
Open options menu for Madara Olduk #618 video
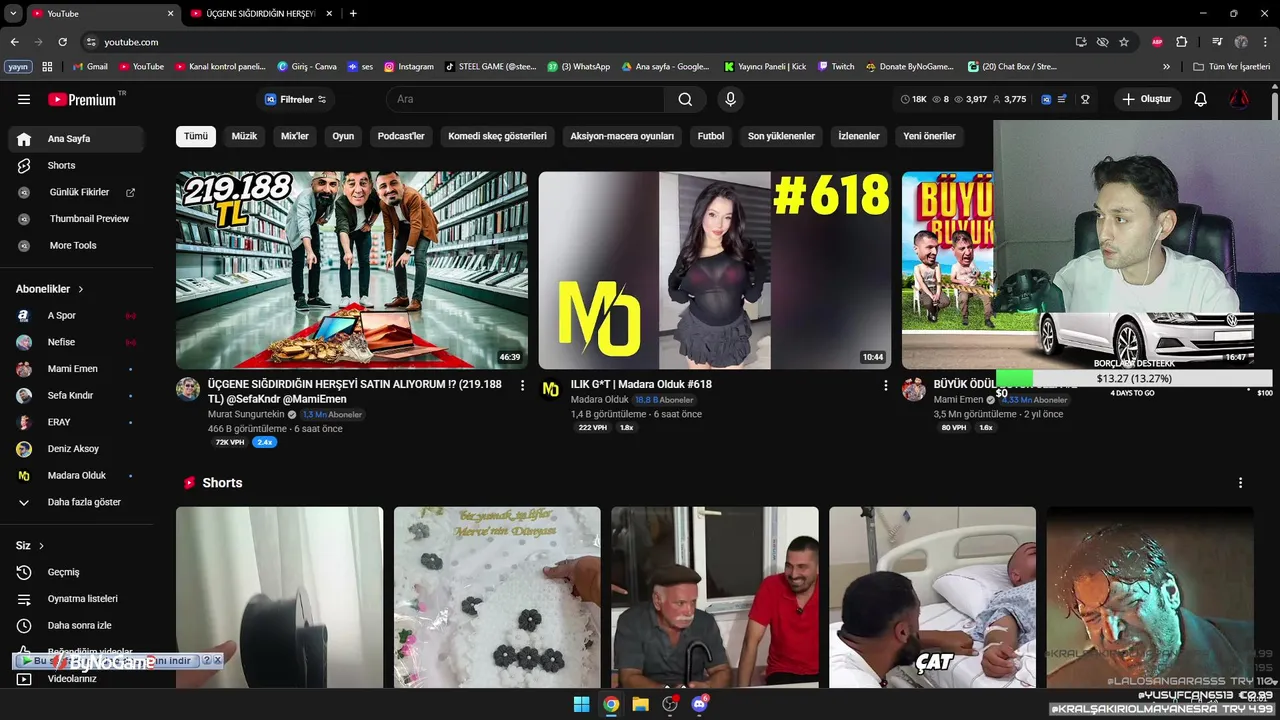coord(885,385)
